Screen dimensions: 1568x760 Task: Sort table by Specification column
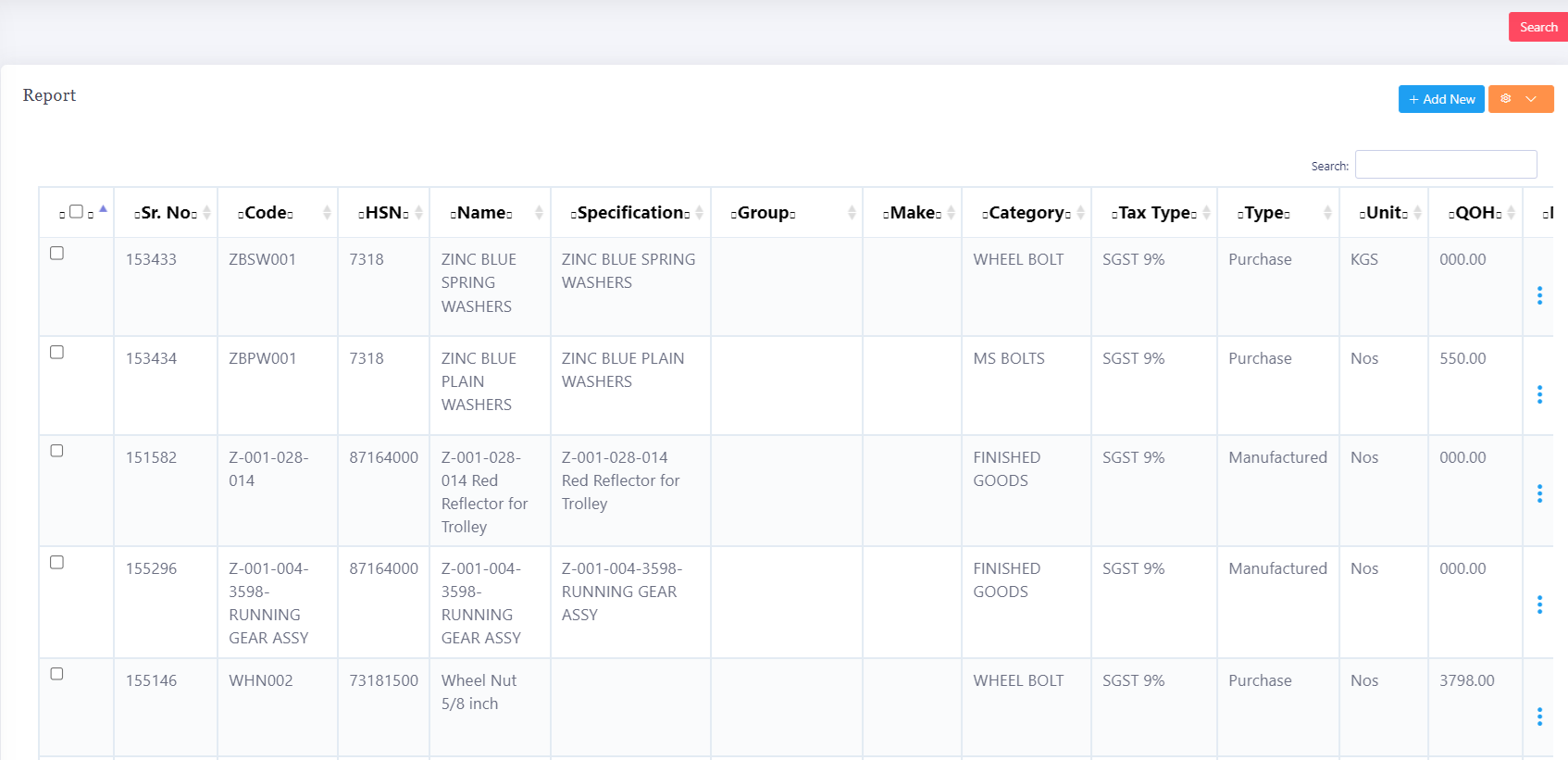pos(630,213)
